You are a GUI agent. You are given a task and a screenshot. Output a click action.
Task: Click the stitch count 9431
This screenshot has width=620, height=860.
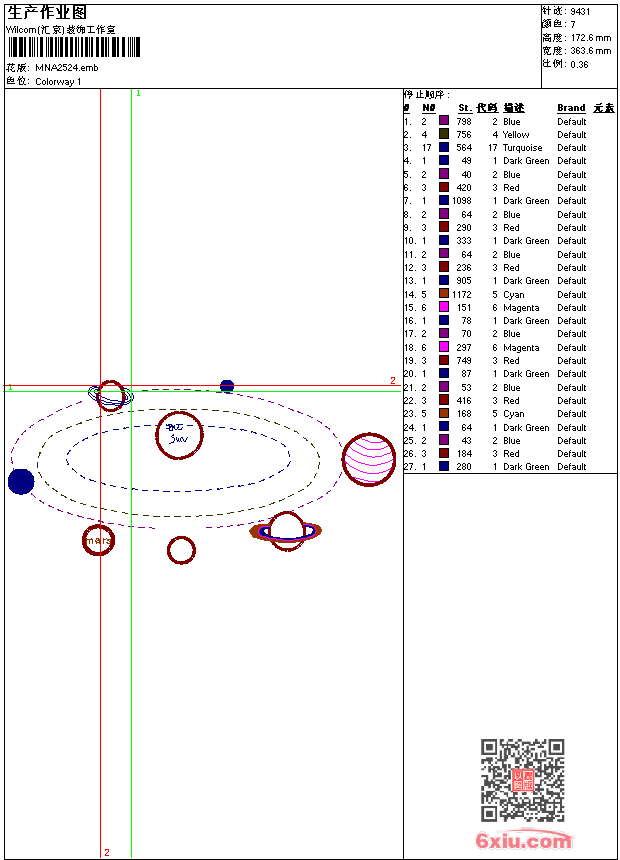(580, 12)
